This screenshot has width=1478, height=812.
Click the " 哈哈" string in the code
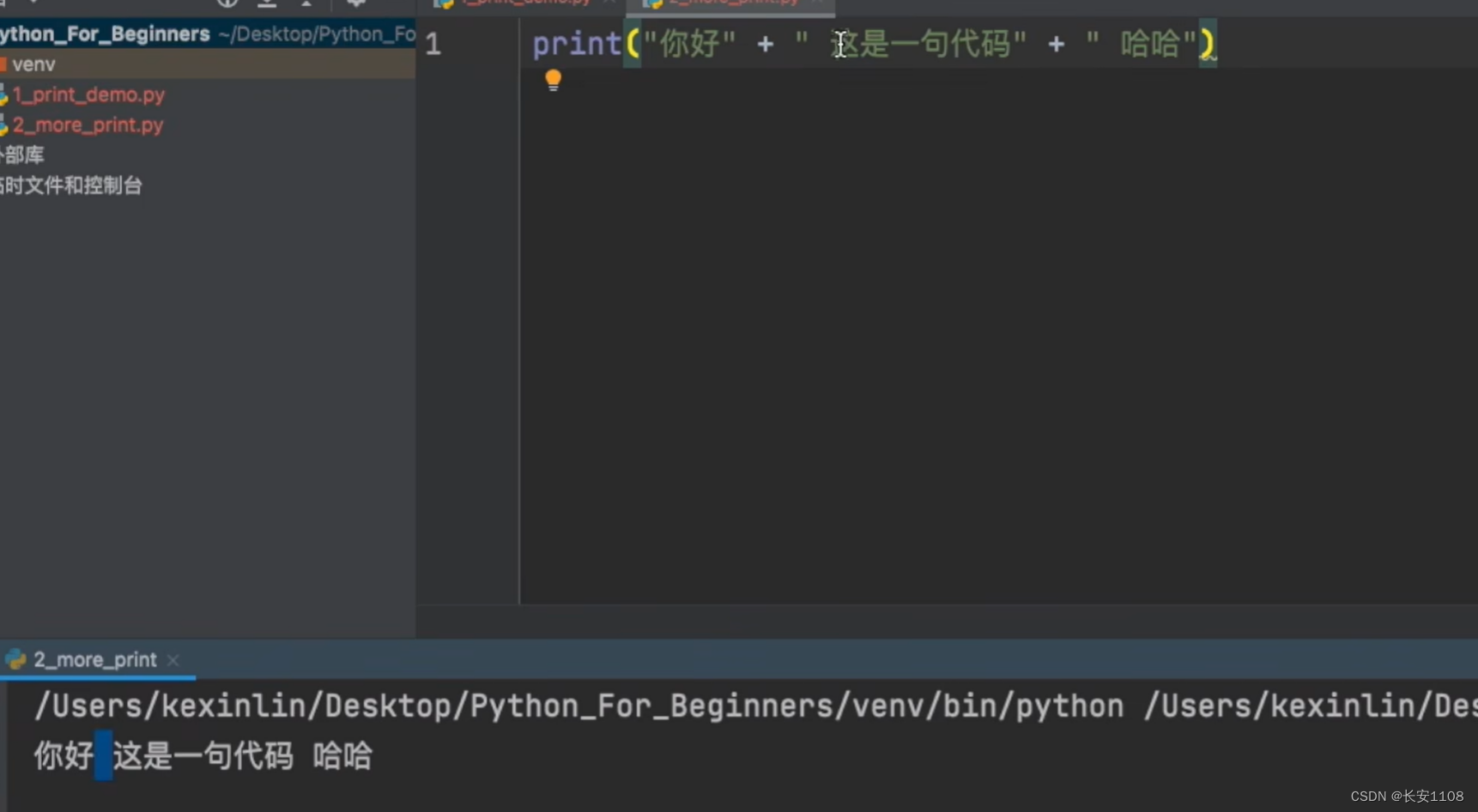pos(1141,43)
